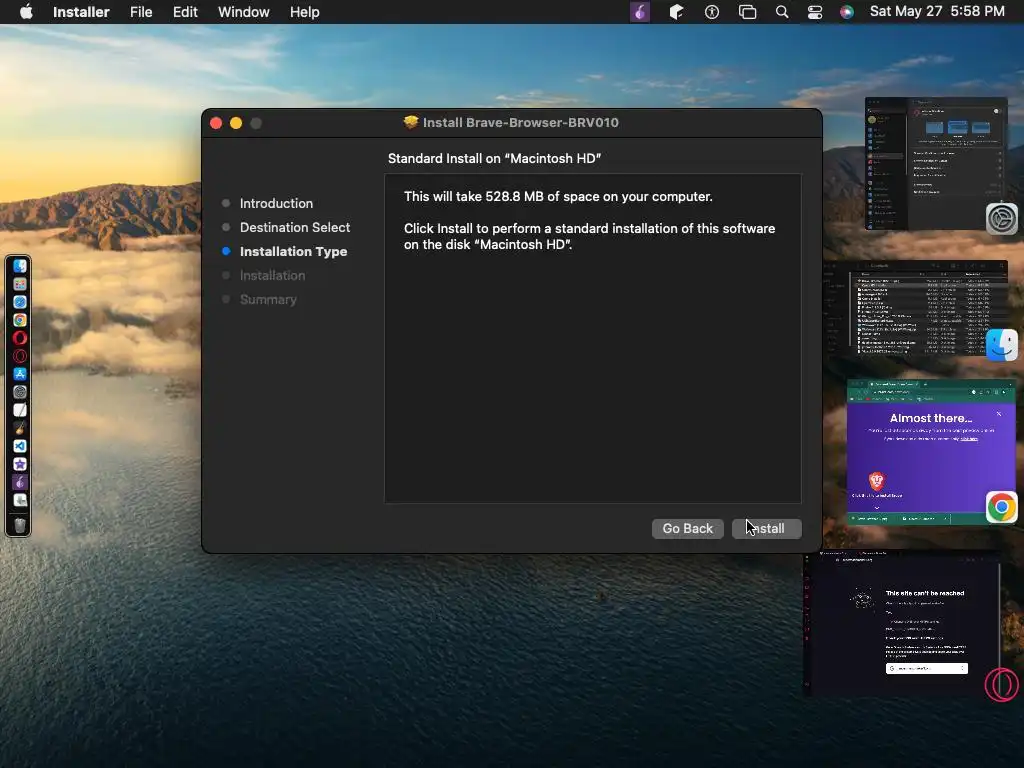Click the Go Back button
This screenshot has height=768, width=1024.
tap(688, 528)
